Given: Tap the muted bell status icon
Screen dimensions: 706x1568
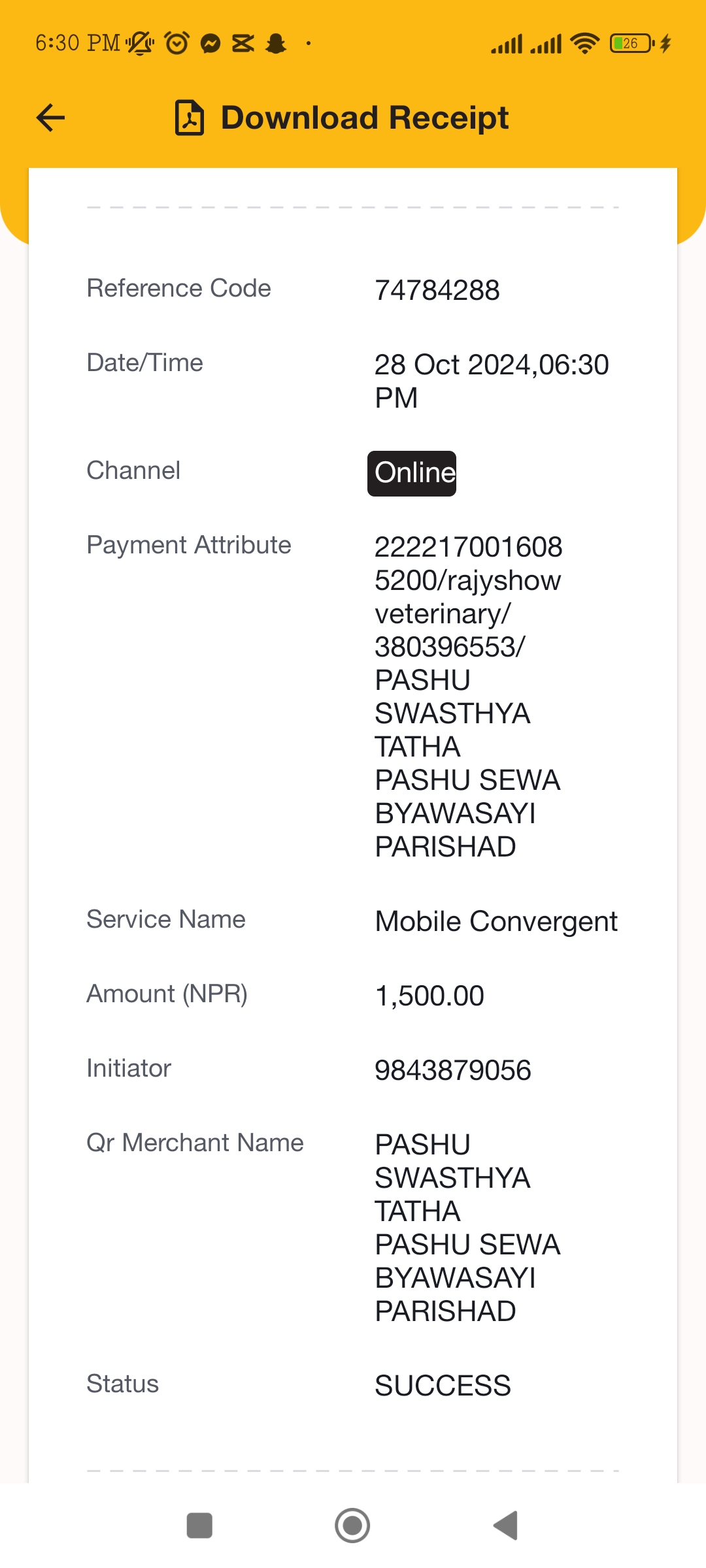Looking at the screenshot, I should coord(140,43).
